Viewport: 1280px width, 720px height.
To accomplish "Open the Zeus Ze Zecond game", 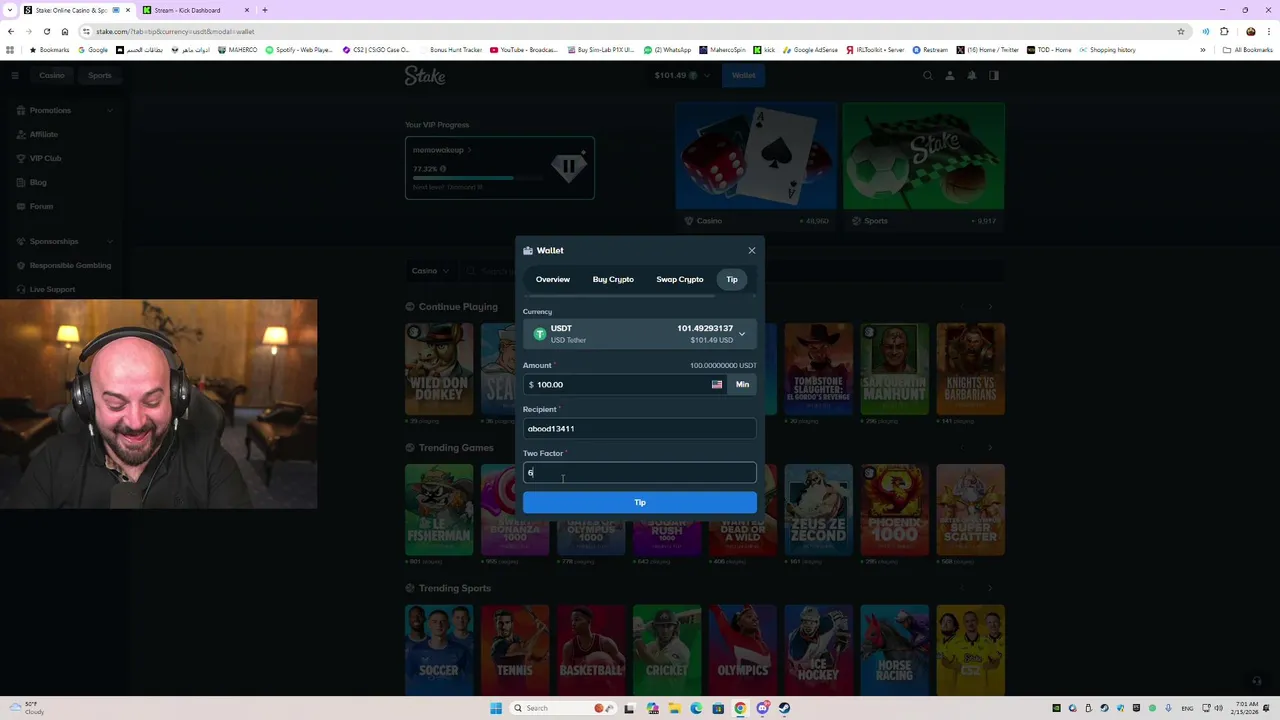I will (818, 509).
